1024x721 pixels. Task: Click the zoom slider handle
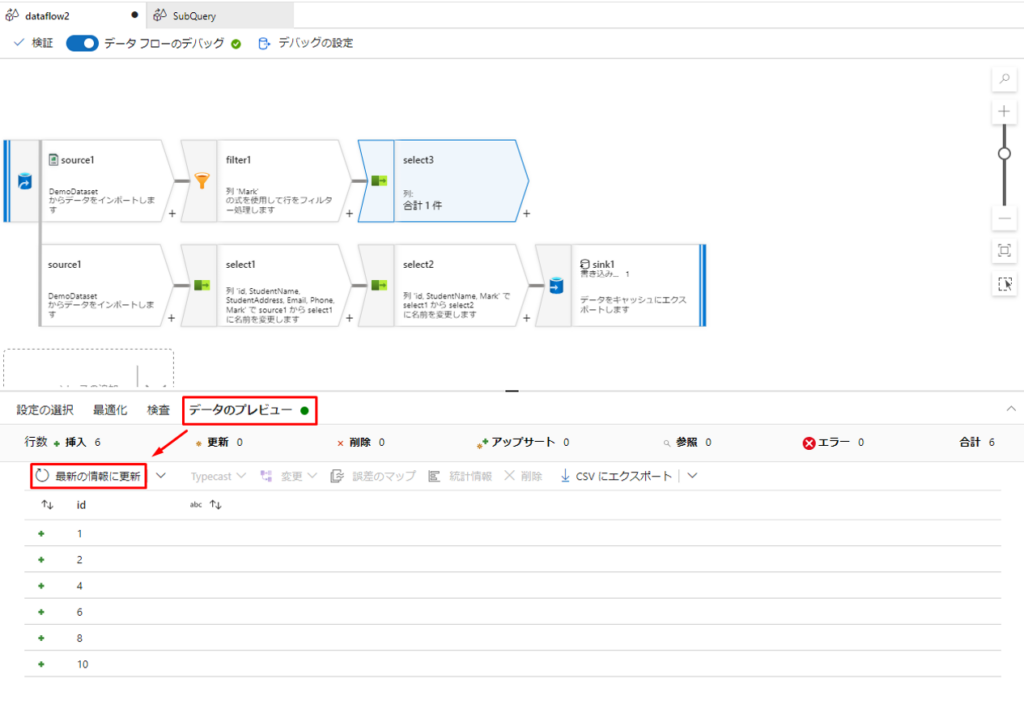pos(1004,153)
